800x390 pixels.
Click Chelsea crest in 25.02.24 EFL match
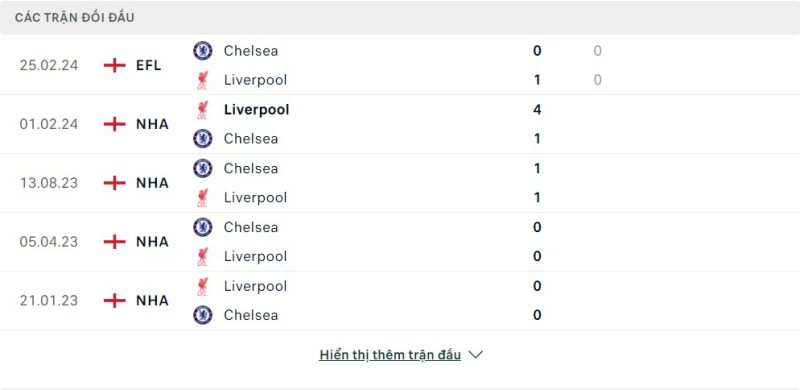(x=203, y=51)
